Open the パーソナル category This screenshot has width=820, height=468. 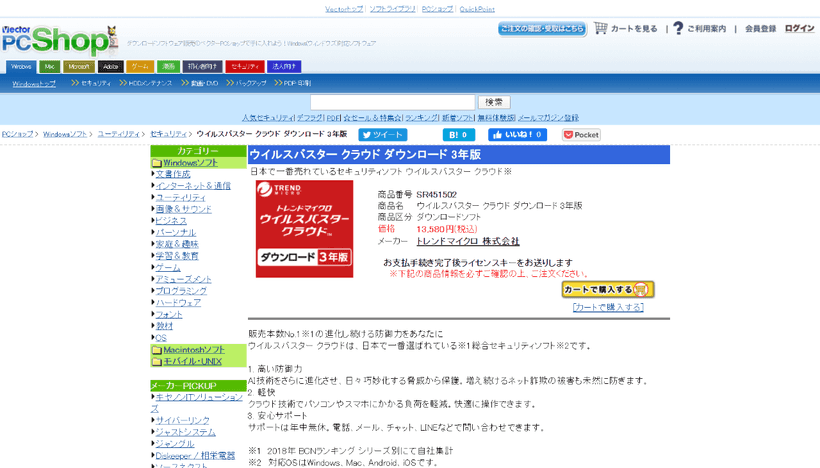click(x=176, y=233)
